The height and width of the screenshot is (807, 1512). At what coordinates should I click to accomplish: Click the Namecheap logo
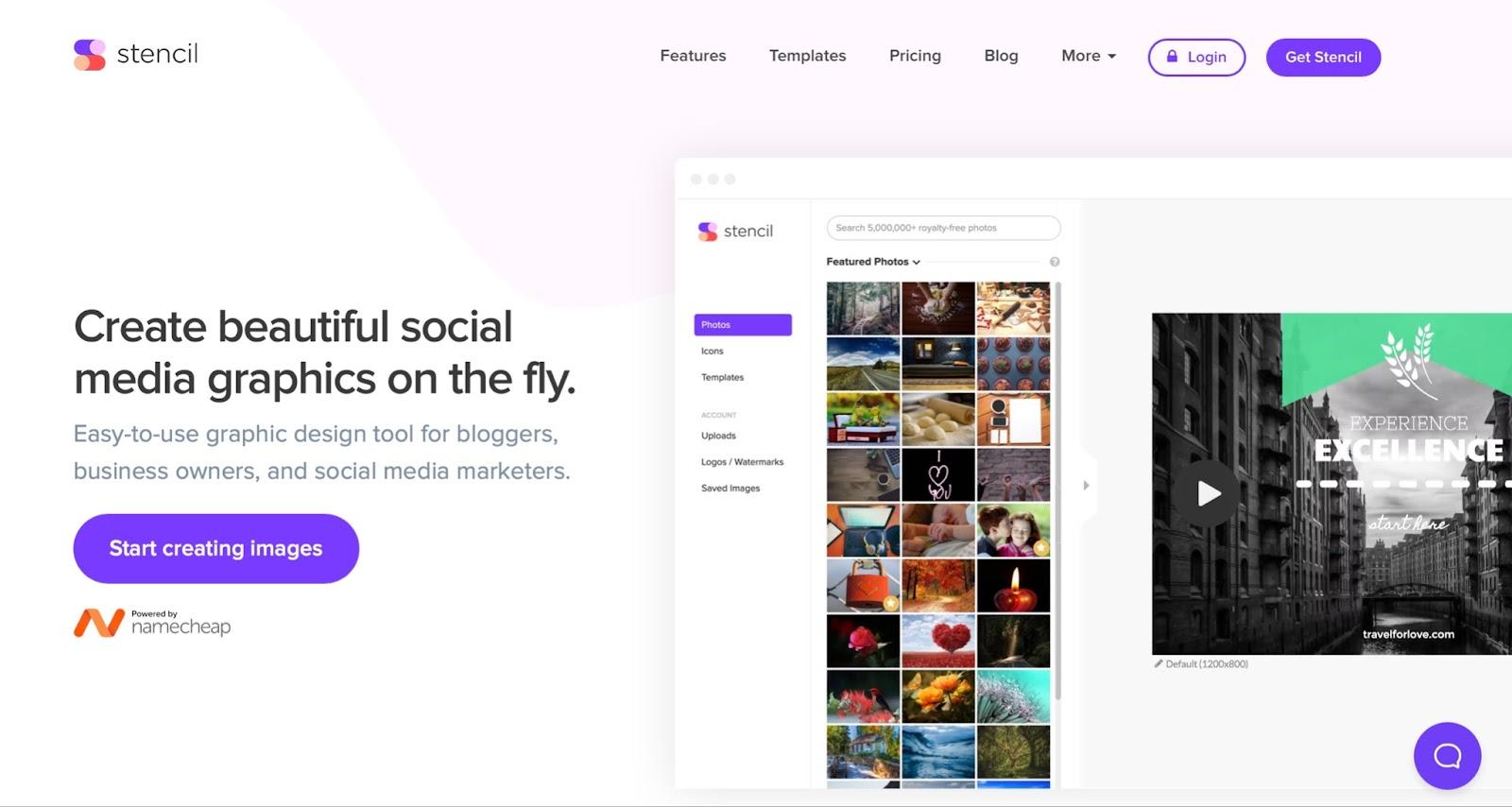152,623
